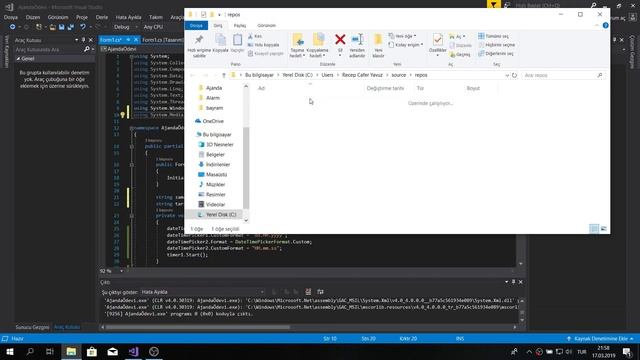This screenshot has width=640, height=360.
Task: Open Explorer help question mark icon
Action: [605, 25]
